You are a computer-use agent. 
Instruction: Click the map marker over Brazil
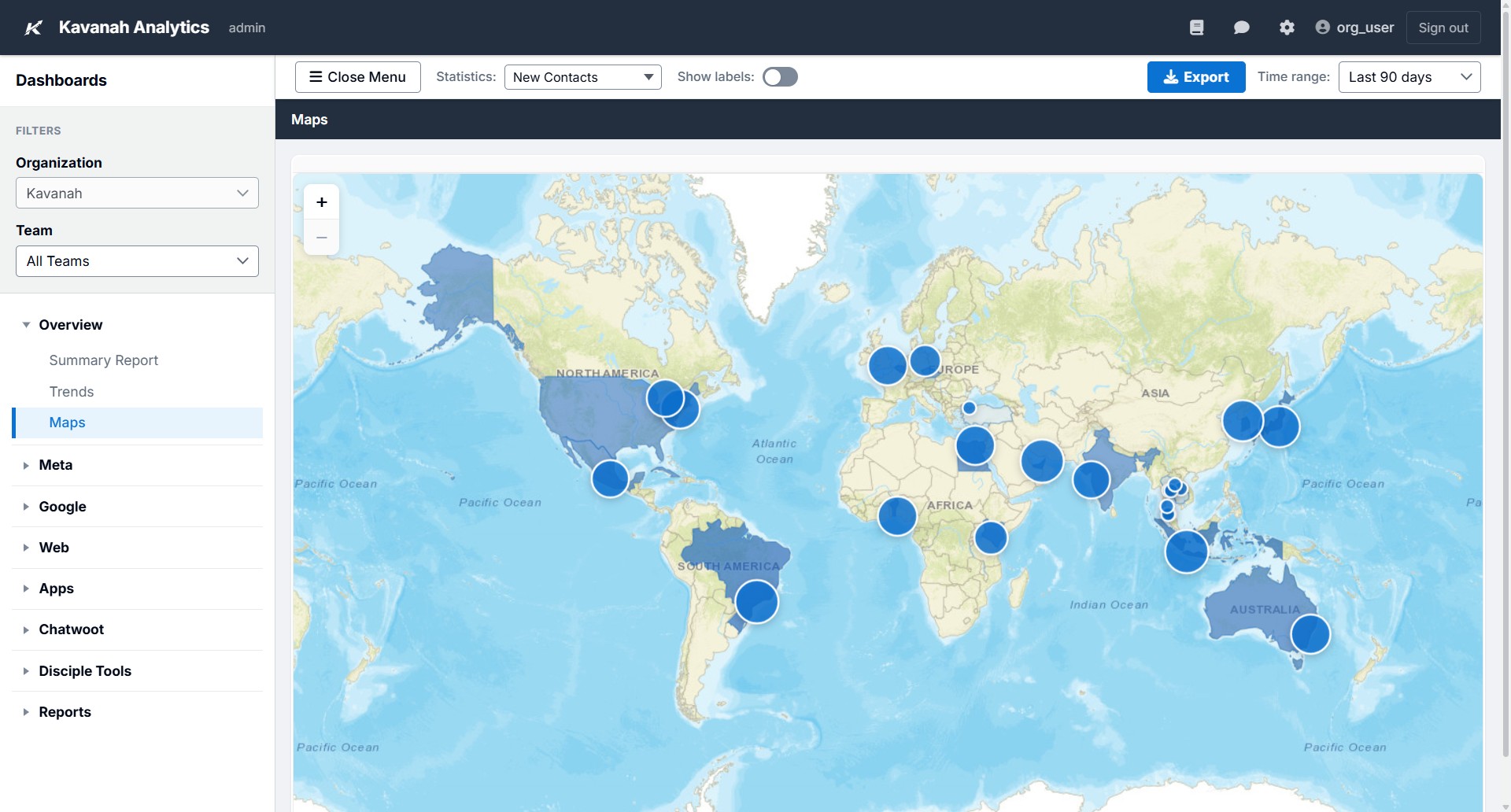[756, 601]
